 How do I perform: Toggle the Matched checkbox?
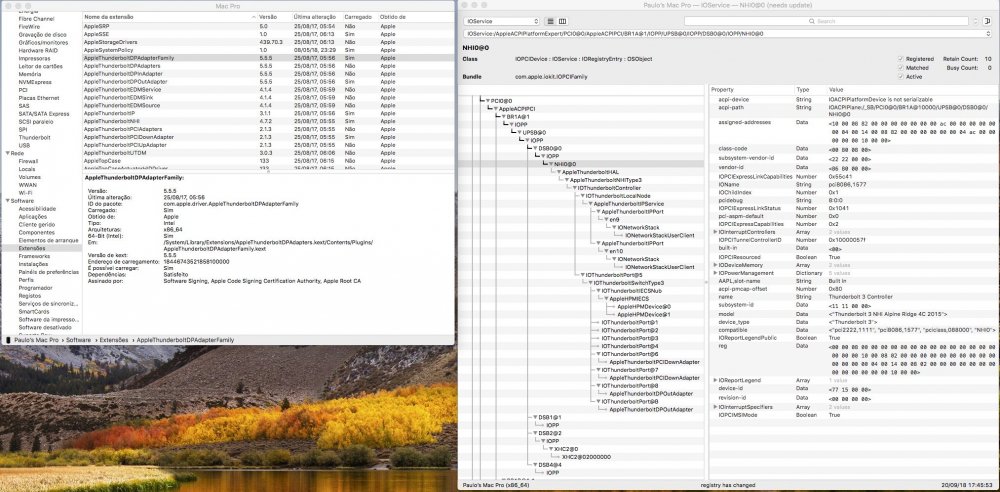point(900,68)
